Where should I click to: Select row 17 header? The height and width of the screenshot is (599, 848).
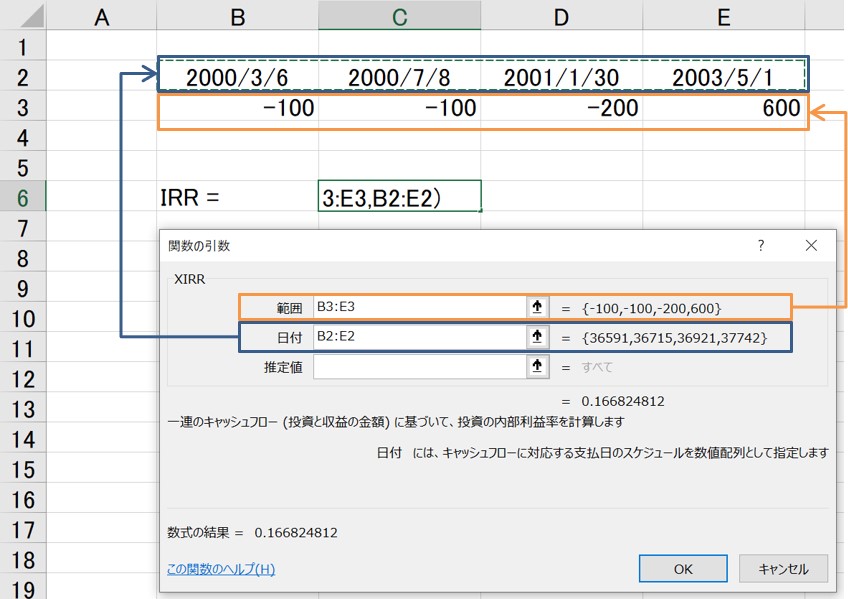click(x=23, y=530)
